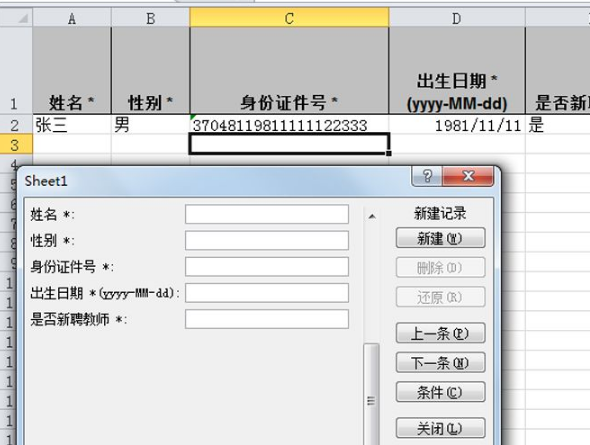Click the 性别 * header cell

[151, 71]
